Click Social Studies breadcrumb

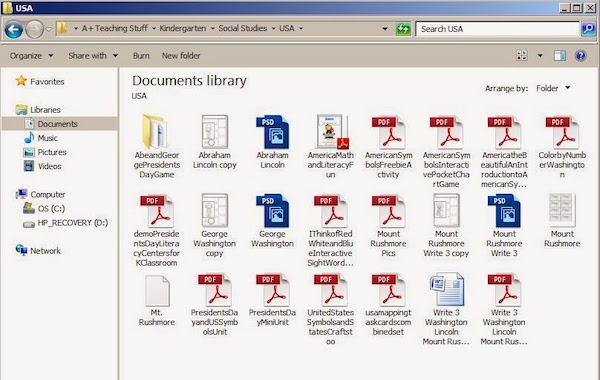pyautogui.click(x=243, y=28)
